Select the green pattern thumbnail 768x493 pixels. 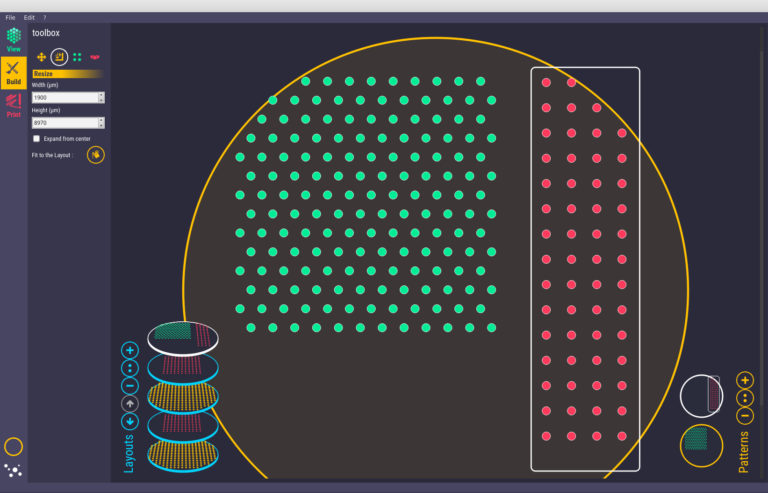click(x=701, y=445)
